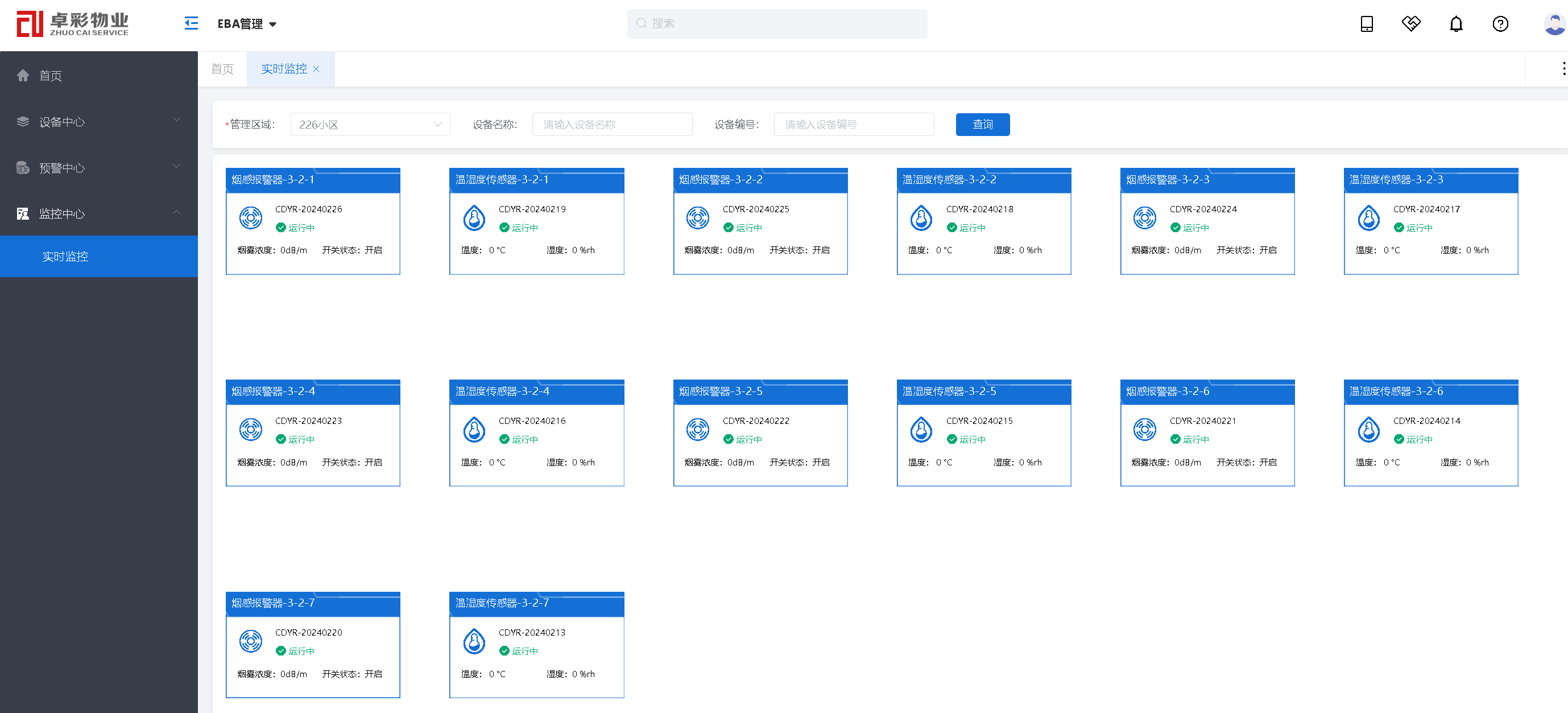Viewport: 1568px width, 713px height.
Task: Open the help question mark icon
Action: click(1500, 24)
